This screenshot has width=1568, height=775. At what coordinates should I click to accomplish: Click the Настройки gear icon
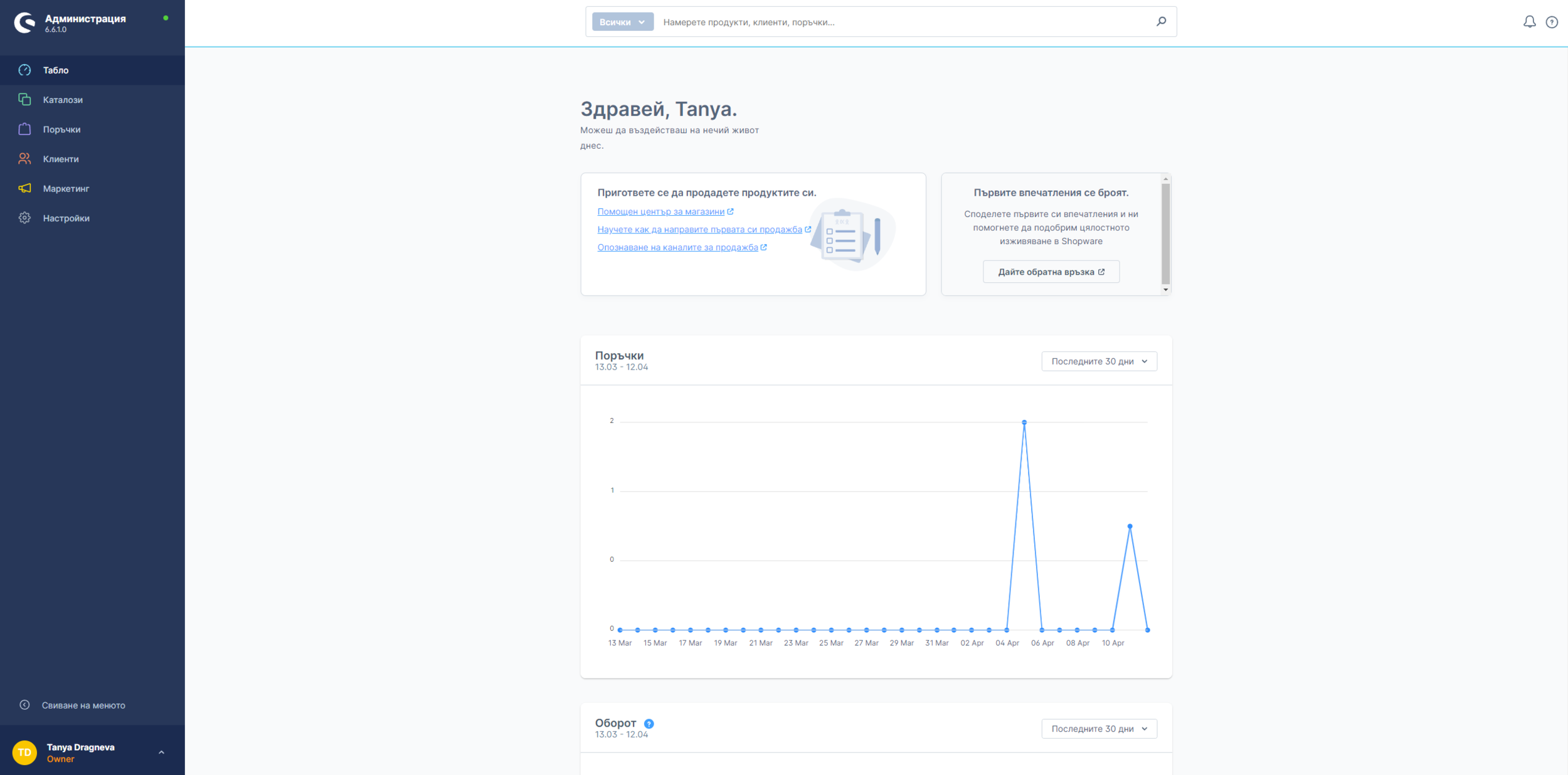(x=24, y=218)
